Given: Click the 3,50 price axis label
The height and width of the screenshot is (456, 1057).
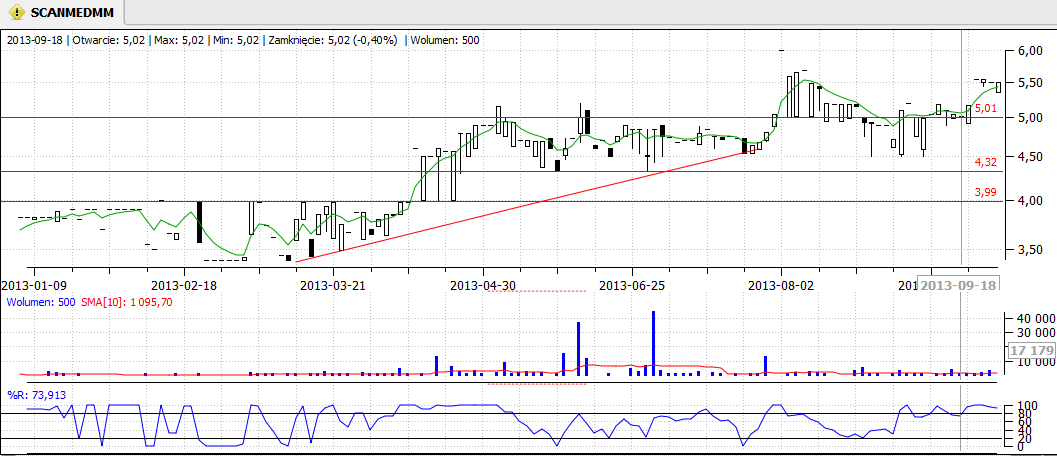Looking at the screenshot, I should (1030, 250).
